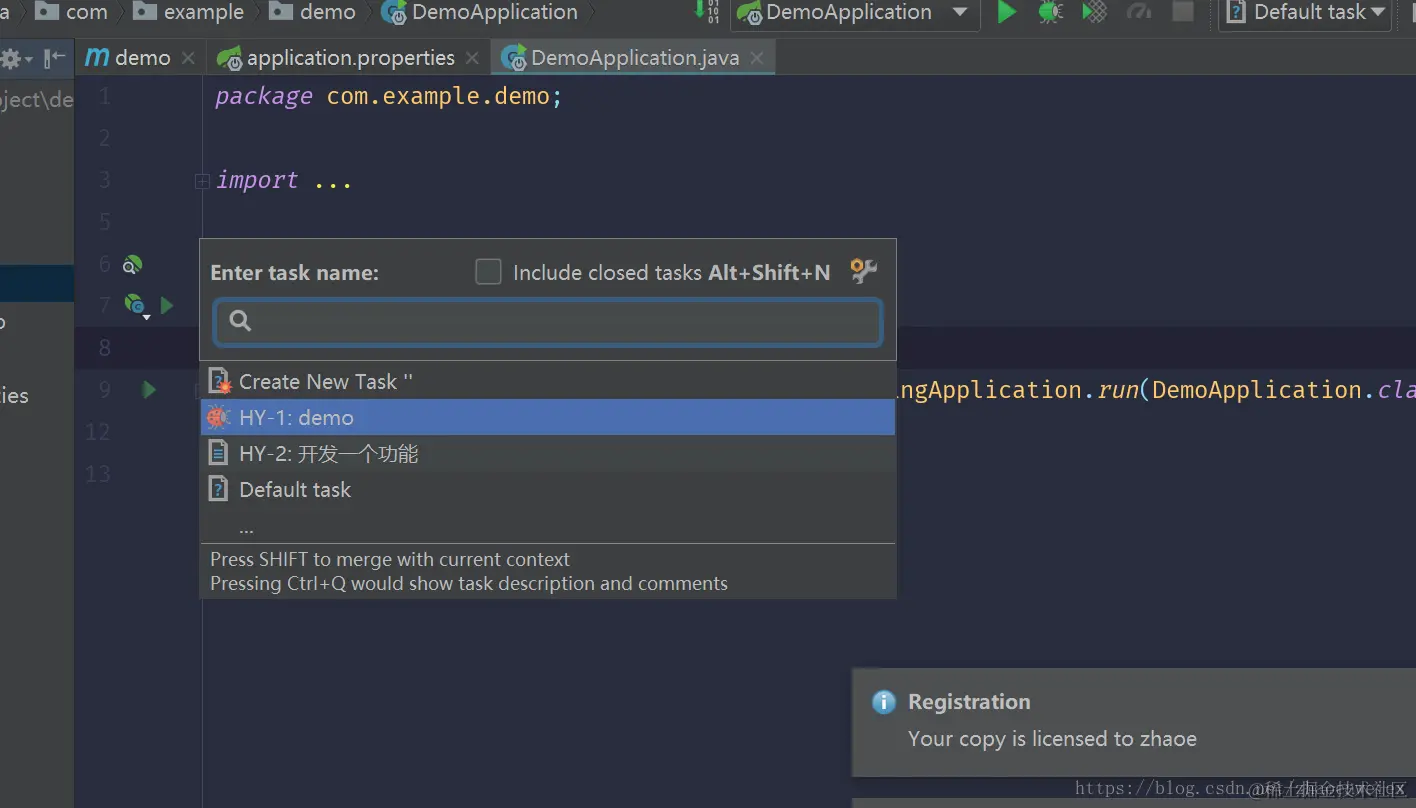Screen dimensions: 1416x808
Task: Open the Default task switcher dropdown
Action: tap(1306, 13)
